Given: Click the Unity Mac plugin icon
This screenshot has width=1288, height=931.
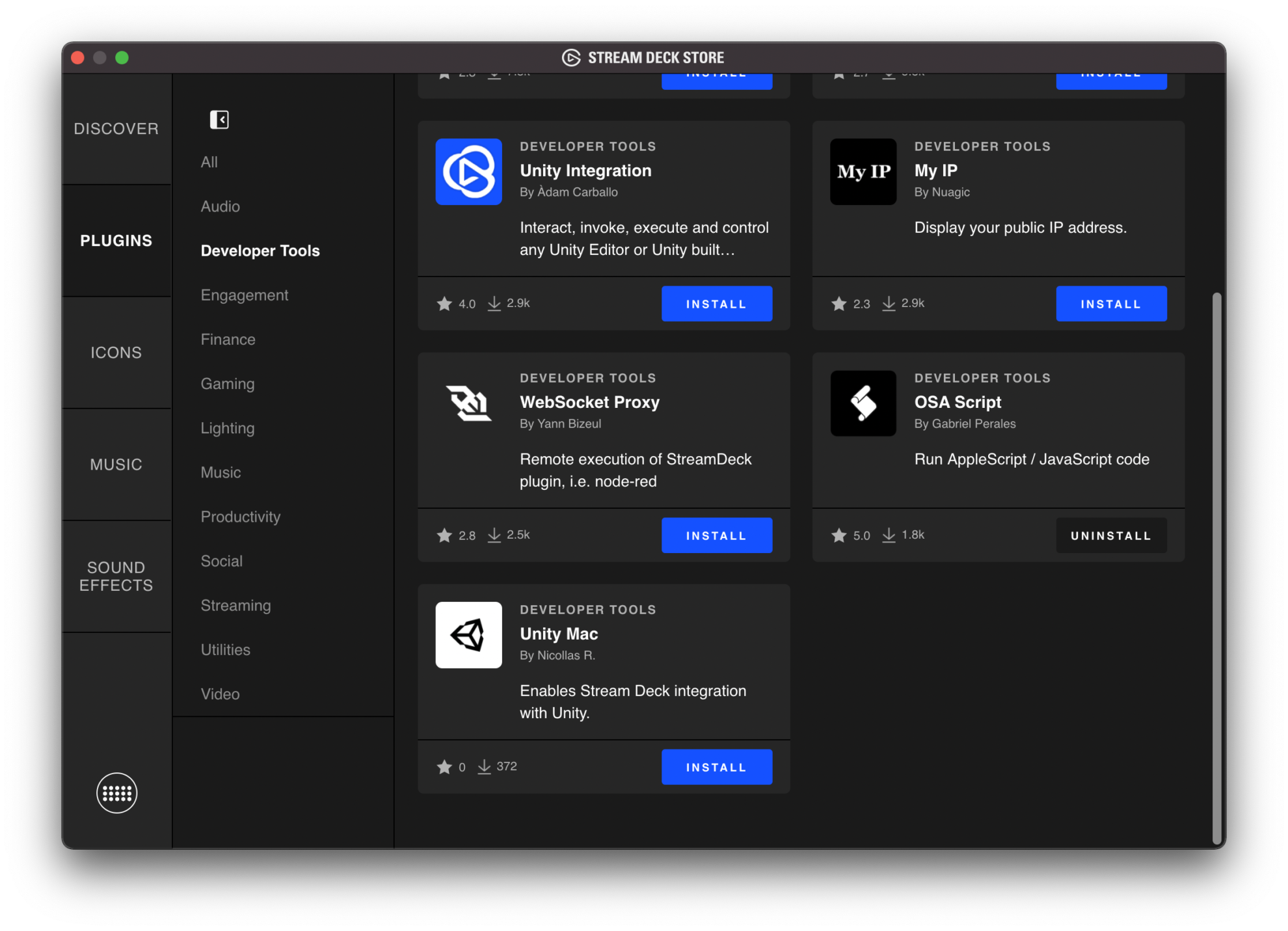Looking at the screenshot, I should click(468, 635).
